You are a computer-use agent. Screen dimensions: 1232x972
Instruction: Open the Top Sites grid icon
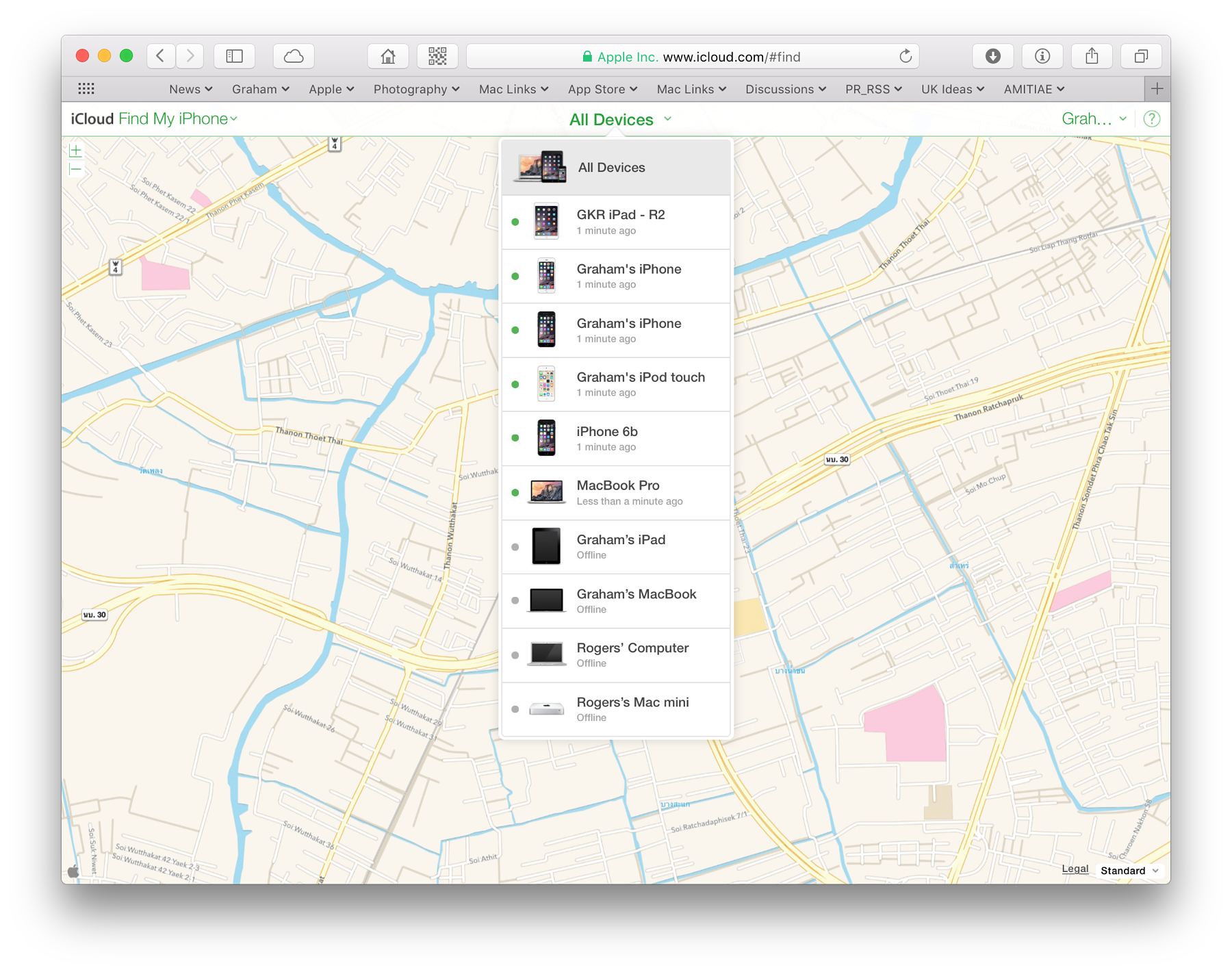[x=86, y=88]
